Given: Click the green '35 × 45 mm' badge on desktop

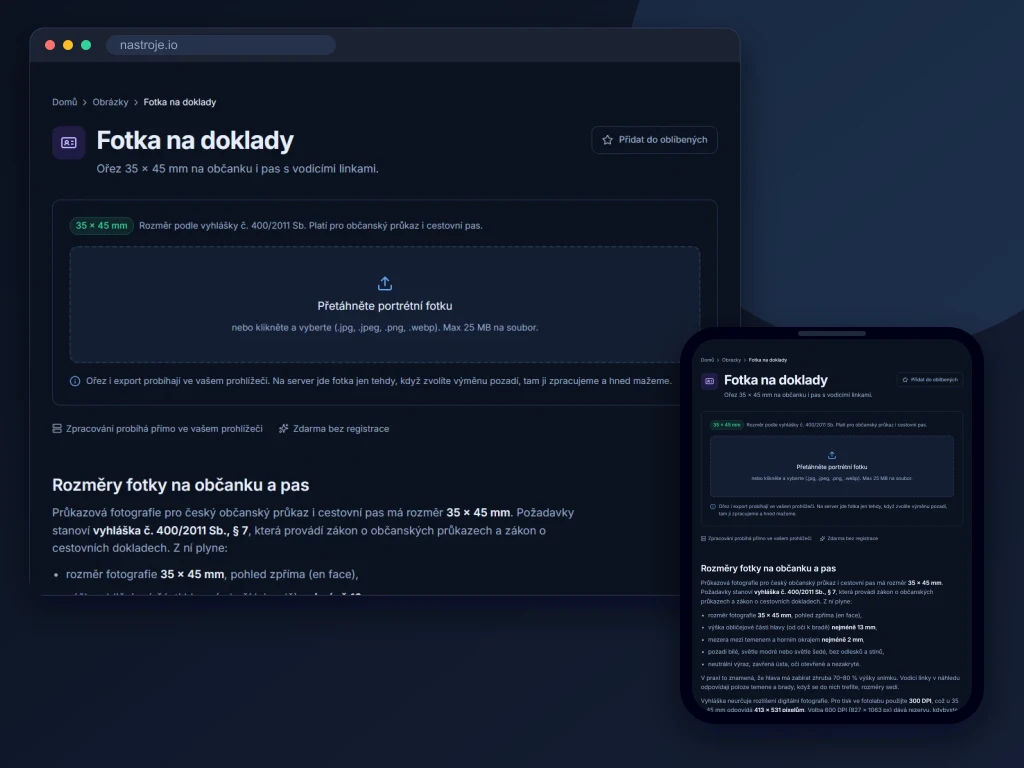Looking at the screenshot, I should coord(101,225).
